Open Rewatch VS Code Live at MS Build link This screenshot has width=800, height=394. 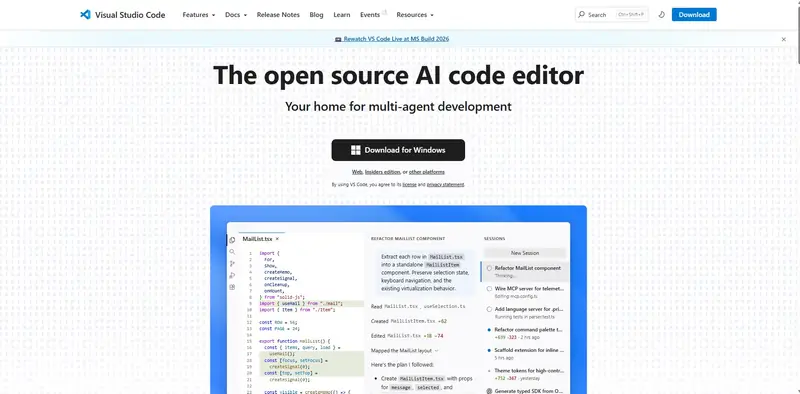tap(396, 39)
